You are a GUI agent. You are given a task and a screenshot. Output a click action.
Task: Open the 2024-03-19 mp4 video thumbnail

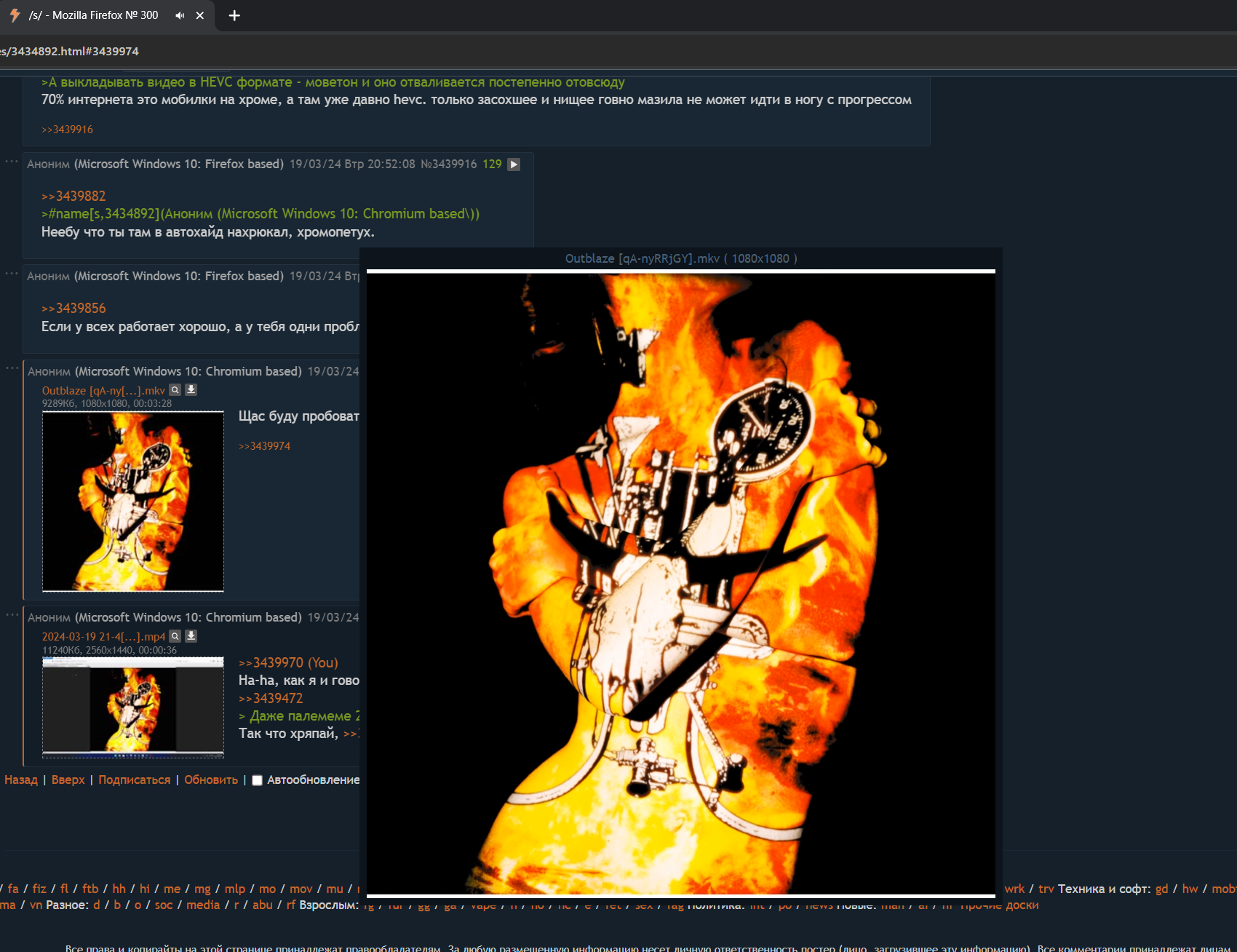[x=133, y=707]
